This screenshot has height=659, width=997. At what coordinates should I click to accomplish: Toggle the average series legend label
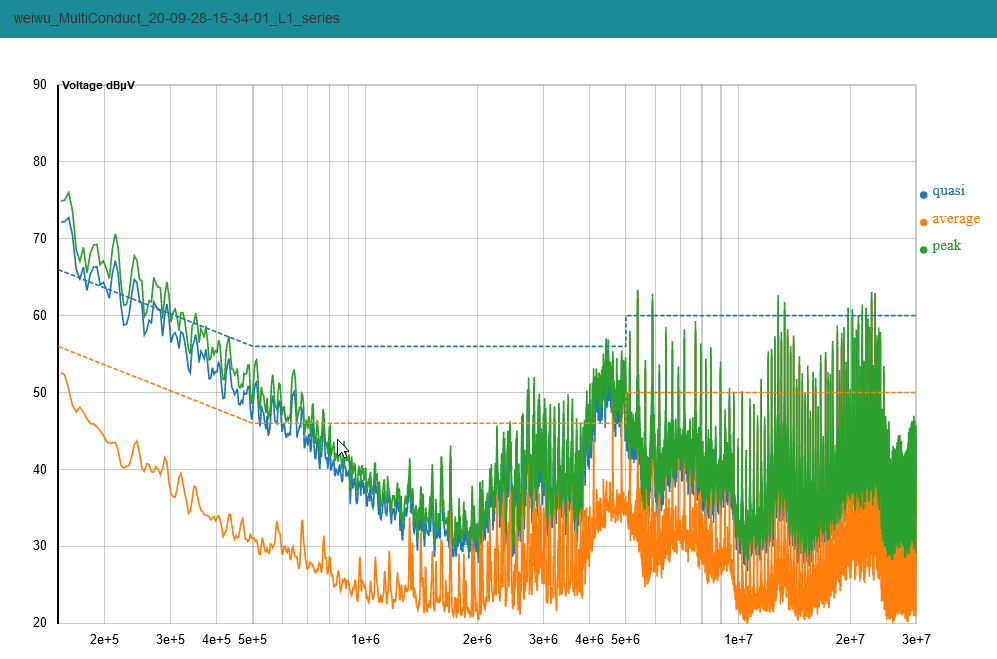click(x=956, y=219)
